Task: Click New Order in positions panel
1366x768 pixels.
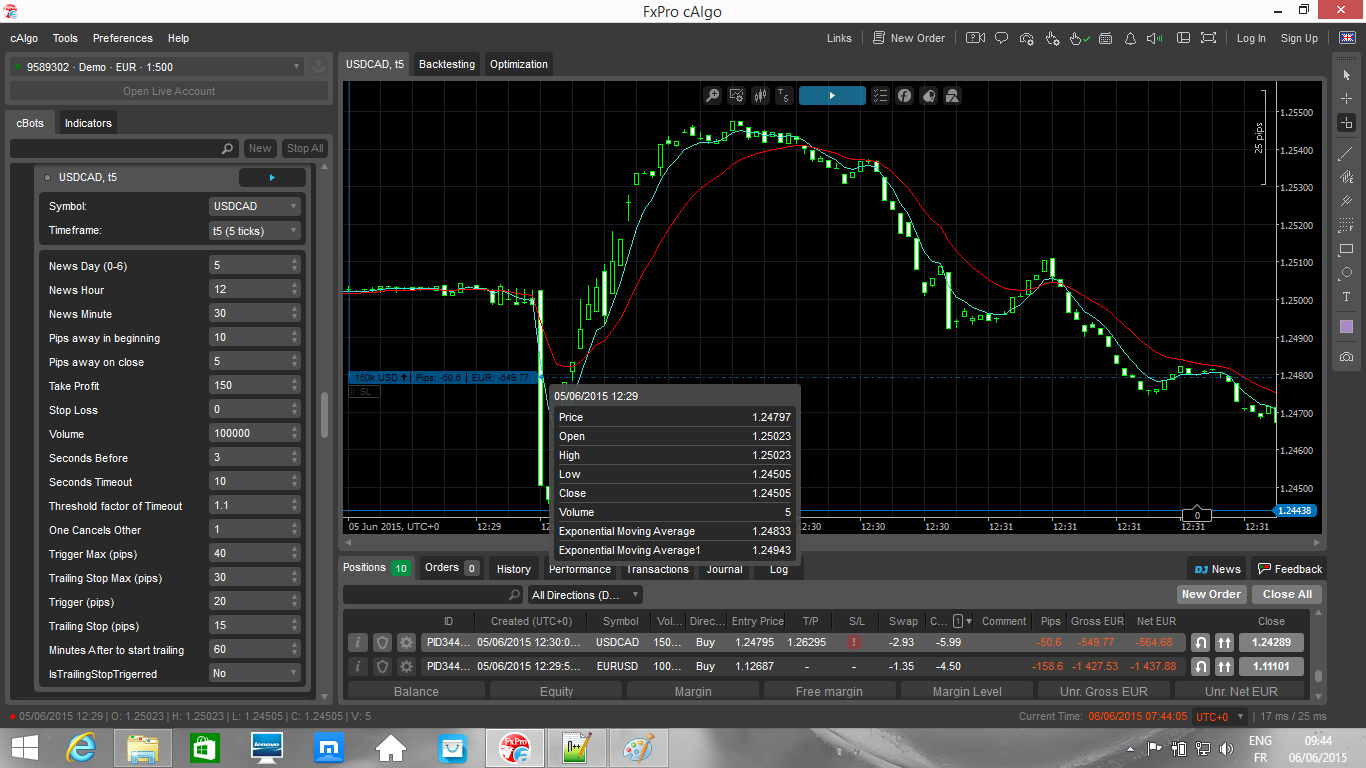Action: [x=1211, y=594]
